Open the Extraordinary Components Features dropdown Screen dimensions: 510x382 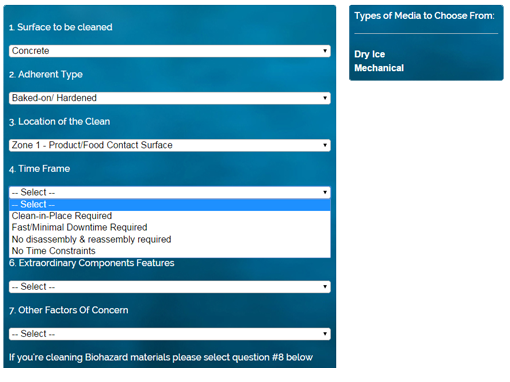pyautogui.click(x=170, y=287)
